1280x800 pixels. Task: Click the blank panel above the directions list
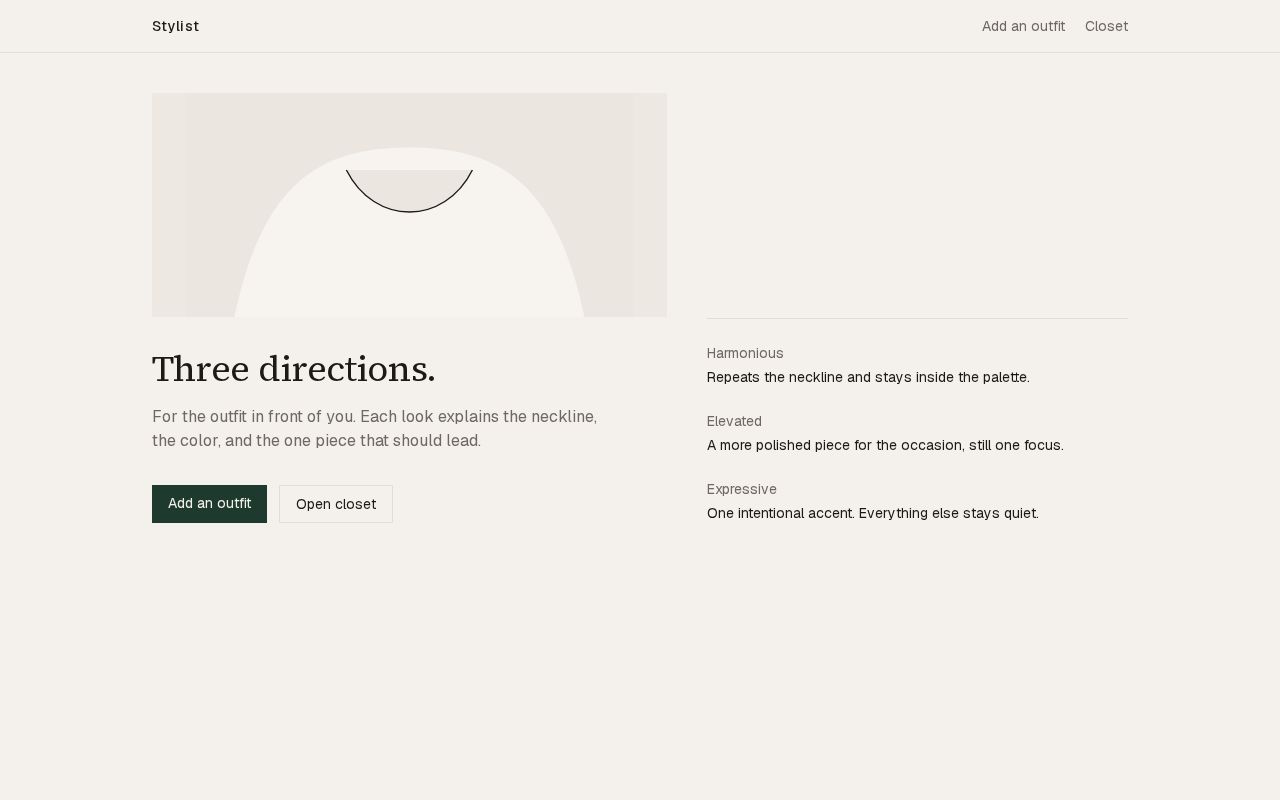917,205
